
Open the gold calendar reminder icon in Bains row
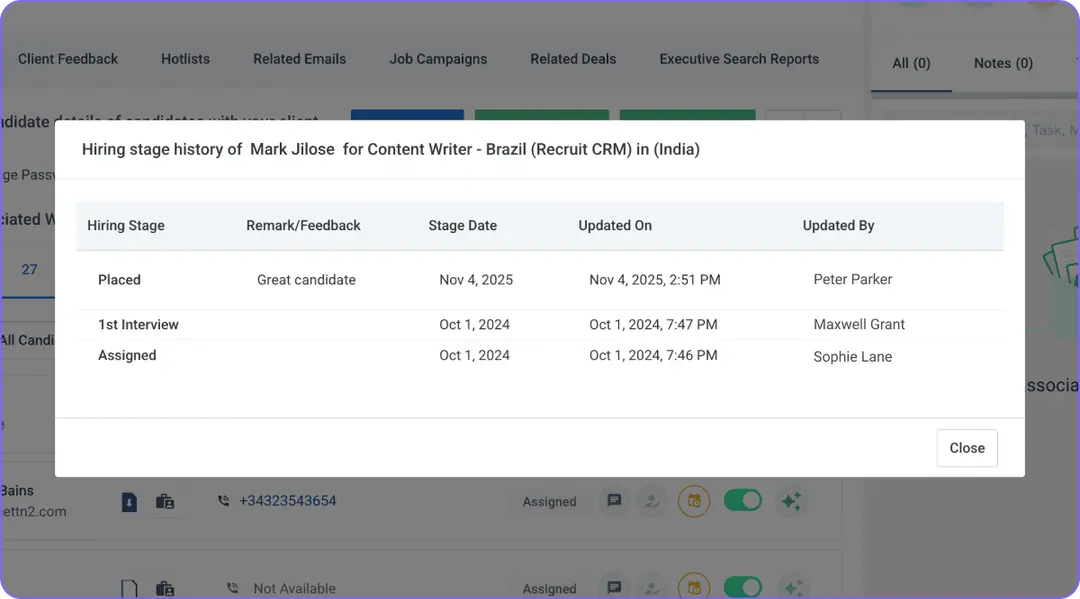click(695, 501)
